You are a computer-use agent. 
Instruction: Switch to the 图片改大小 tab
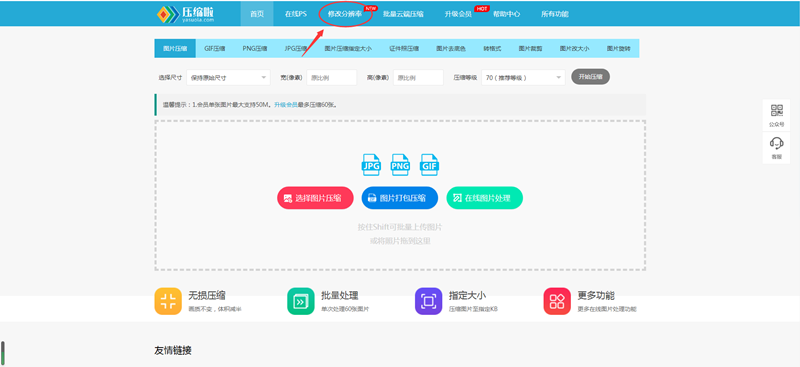[574, 48]
